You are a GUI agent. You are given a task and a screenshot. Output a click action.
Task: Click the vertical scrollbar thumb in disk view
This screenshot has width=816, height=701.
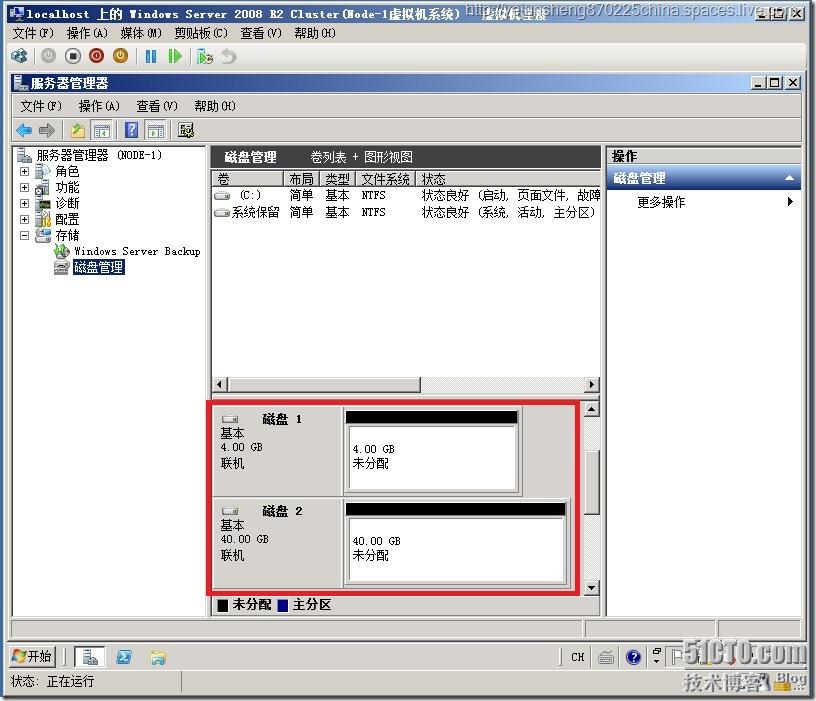pos(591,482)
